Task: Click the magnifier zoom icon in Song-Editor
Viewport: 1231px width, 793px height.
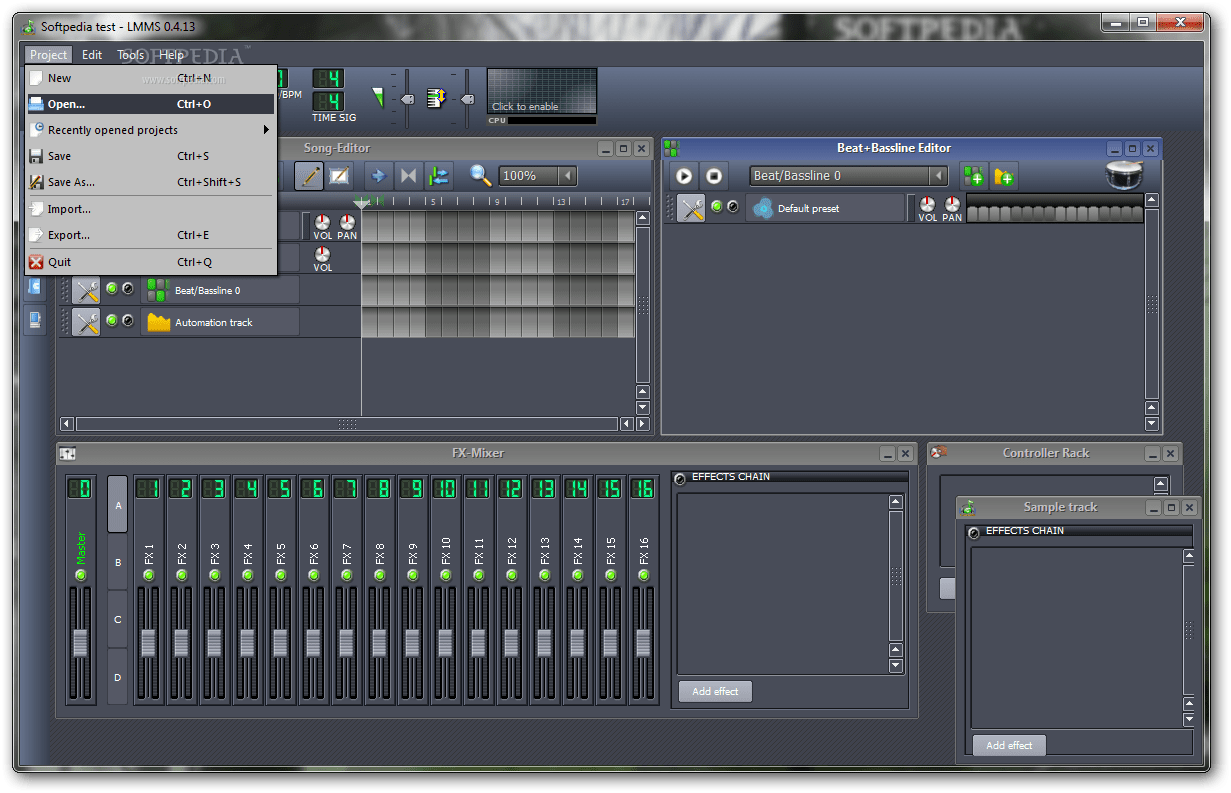Action: (481, 176)
